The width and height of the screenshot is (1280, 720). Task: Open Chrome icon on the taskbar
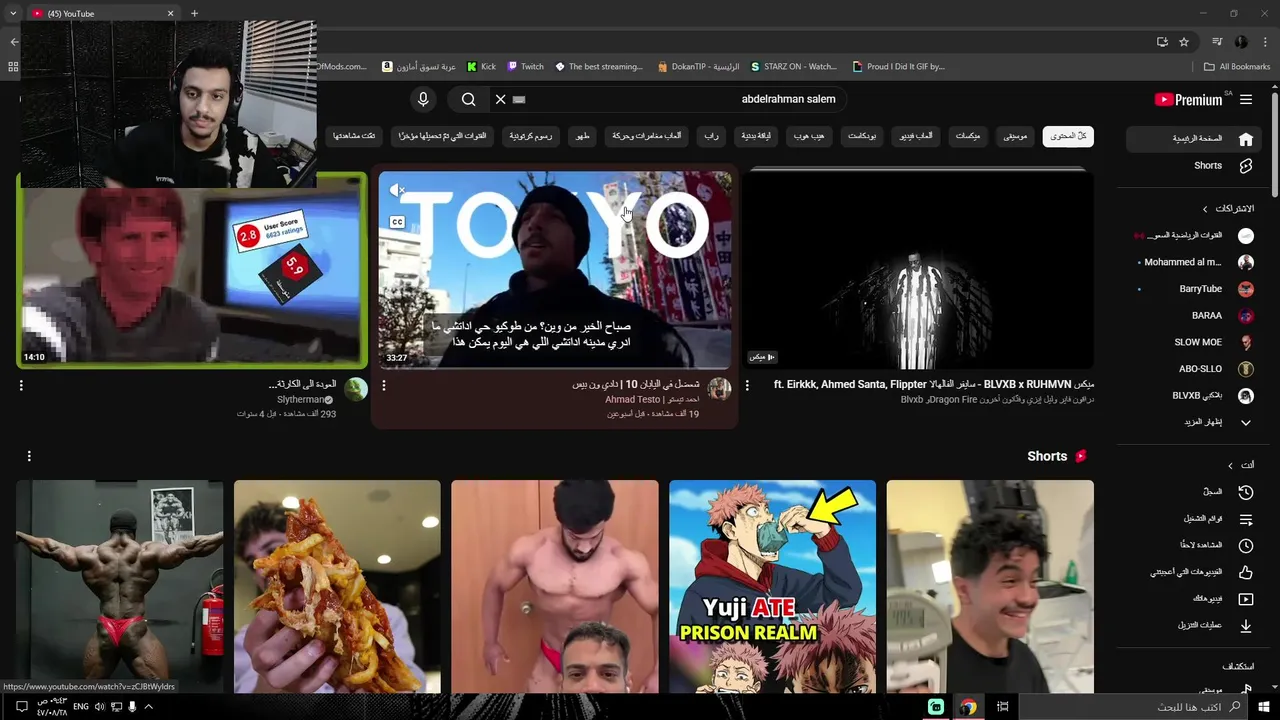point(968,707)
